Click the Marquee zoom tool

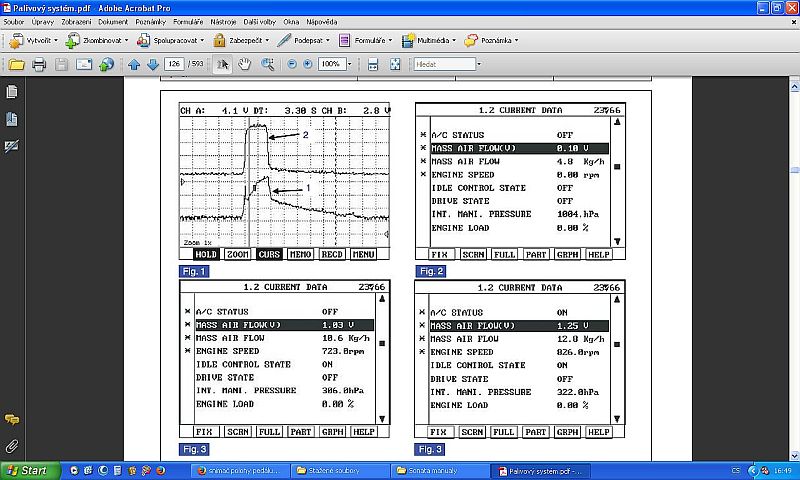[x=268, y=65]
